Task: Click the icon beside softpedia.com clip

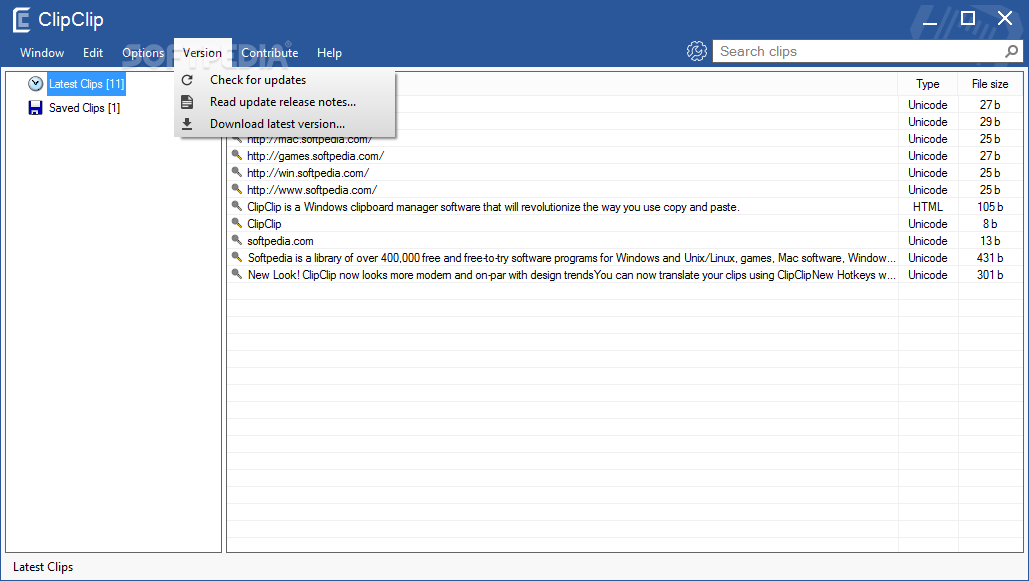Action: [237, 240]
